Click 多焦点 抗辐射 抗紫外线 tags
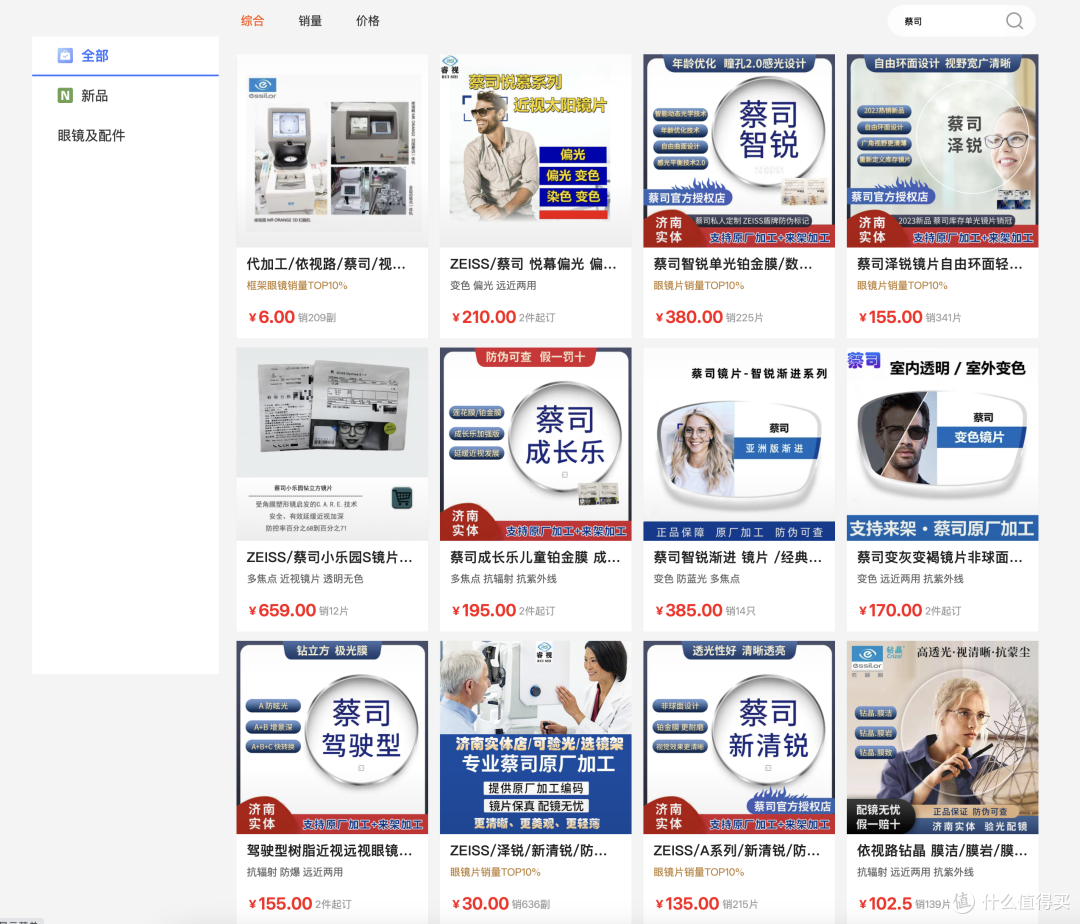 tap(503, 579)
